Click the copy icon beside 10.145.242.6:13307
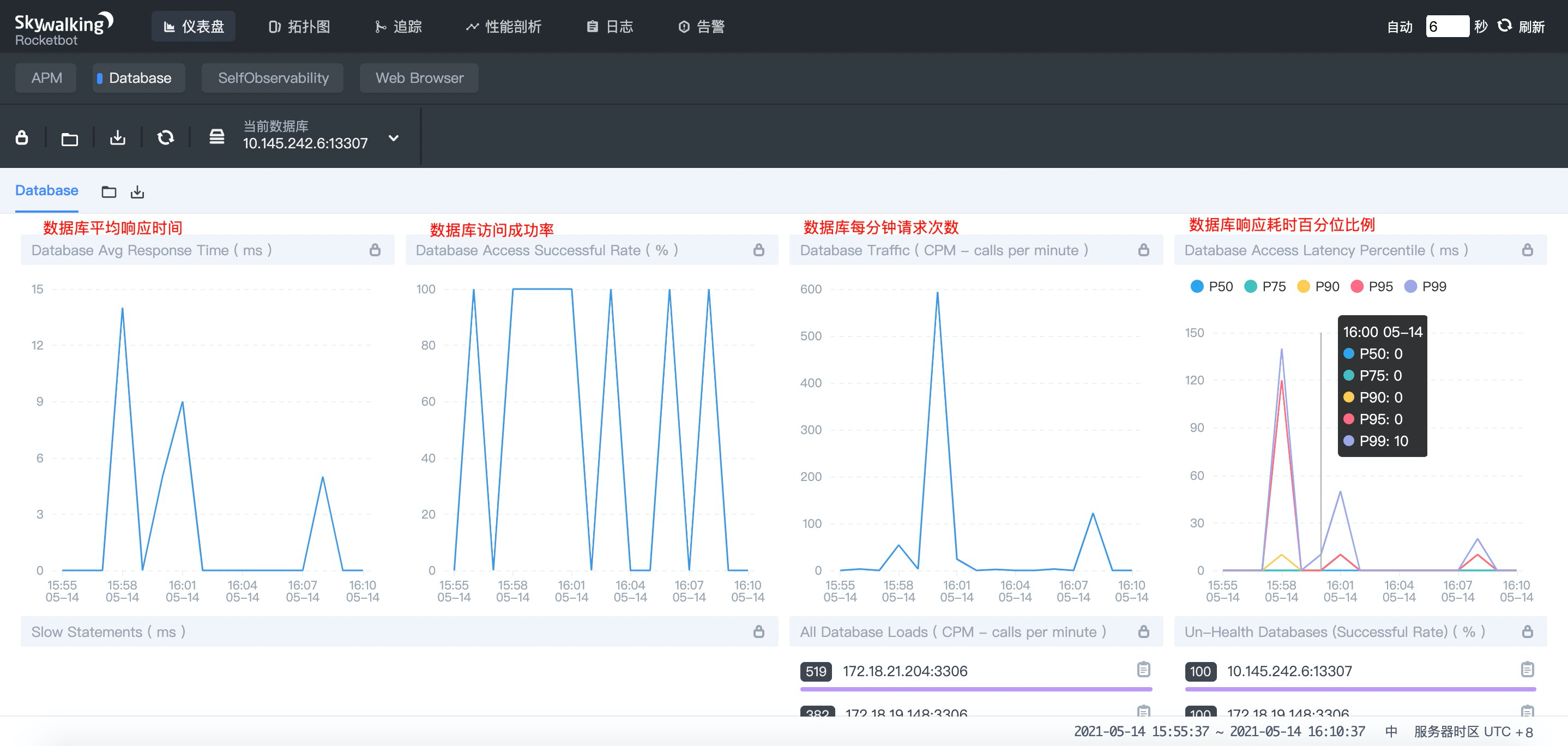This screenshot has width=1568, height=746. click(1525, 671)
